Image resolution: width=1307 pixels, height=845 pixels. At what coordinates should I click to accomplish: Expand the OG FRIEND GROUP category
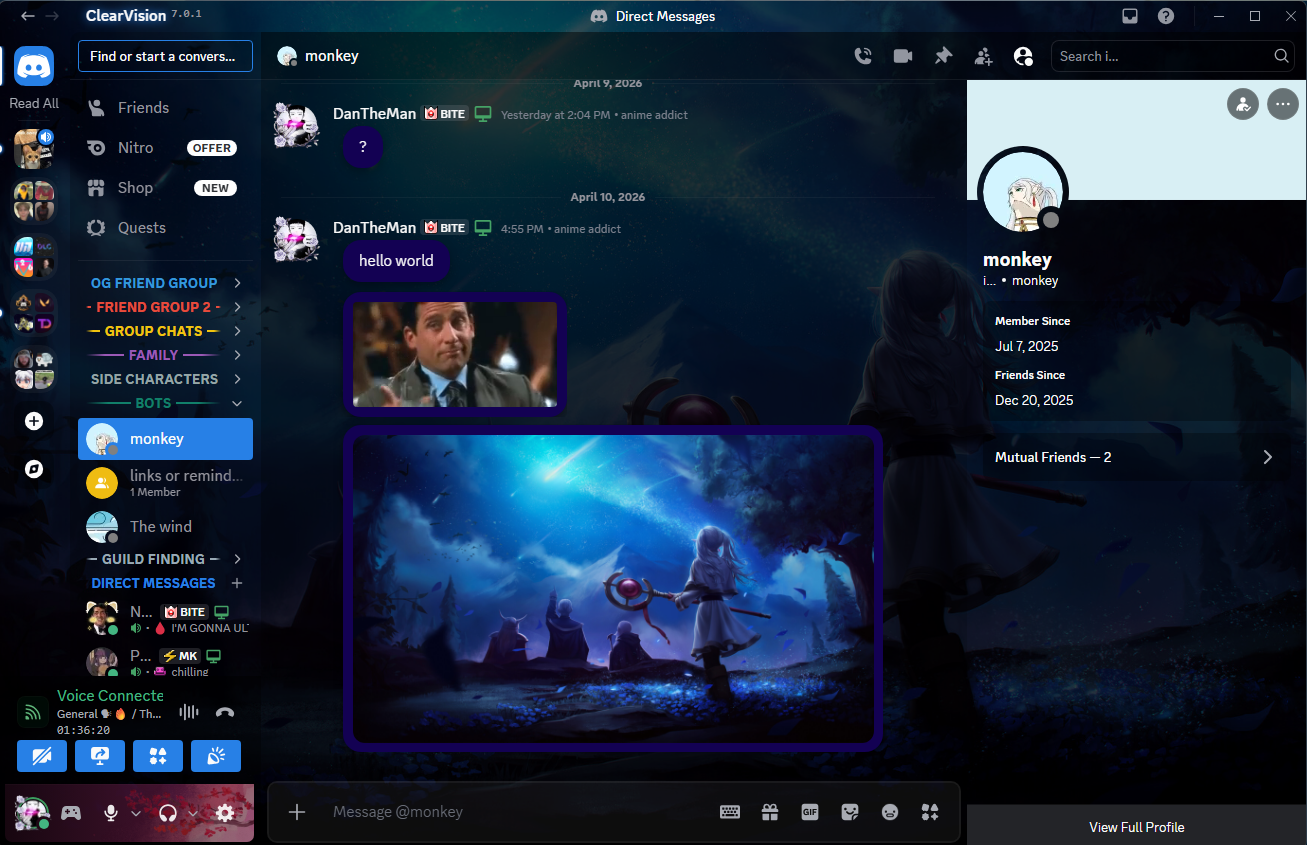click(237, 282)
